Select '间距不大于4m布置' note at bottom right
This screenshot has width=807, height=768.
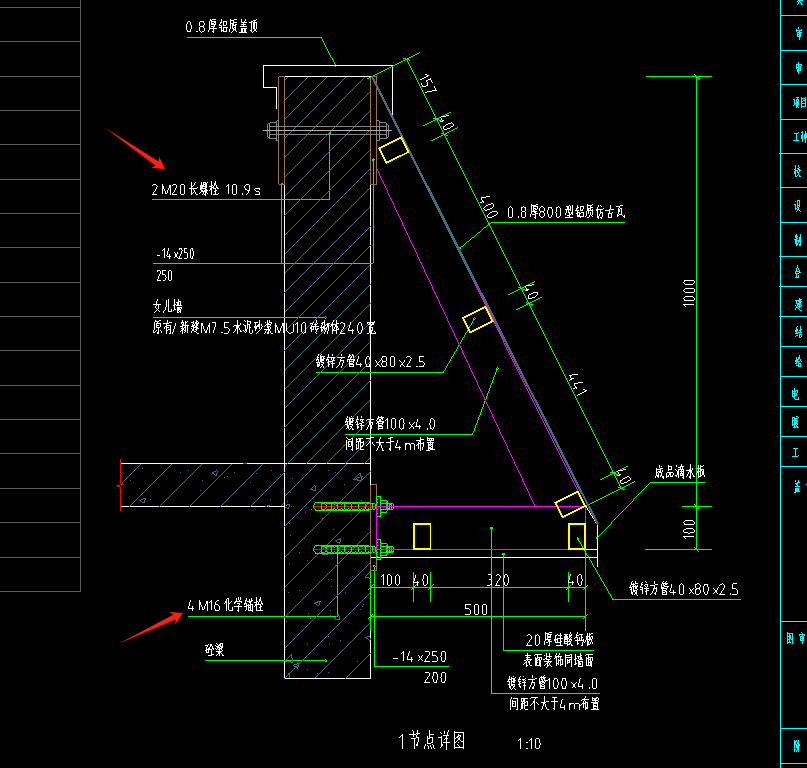click(x=554, y=704)
